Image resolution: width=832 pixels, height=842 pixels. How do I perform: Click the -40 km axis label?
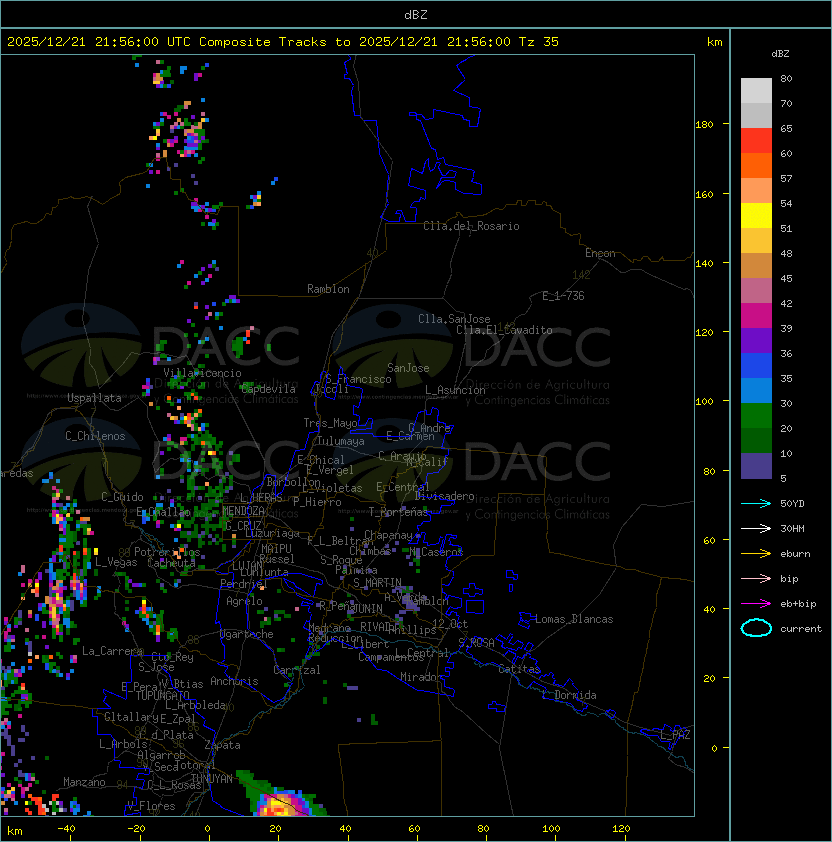(66, 829)
